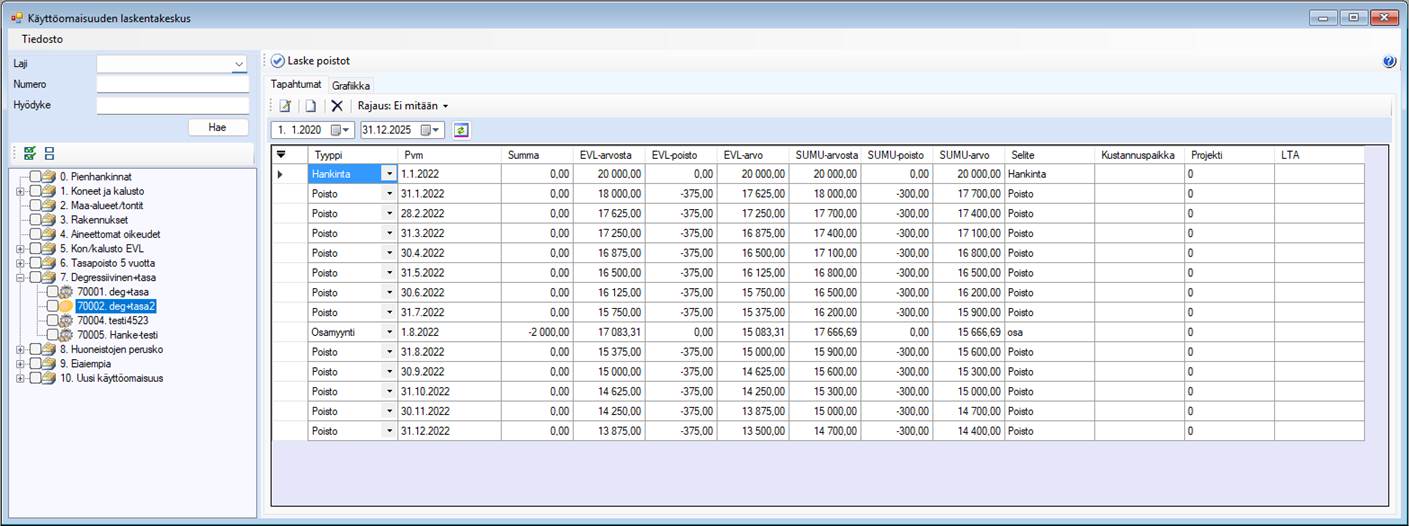Sort by the LTA column header
Image resolution: width=1409 pixels, height=526 pixels.
tap(1319, 155)
